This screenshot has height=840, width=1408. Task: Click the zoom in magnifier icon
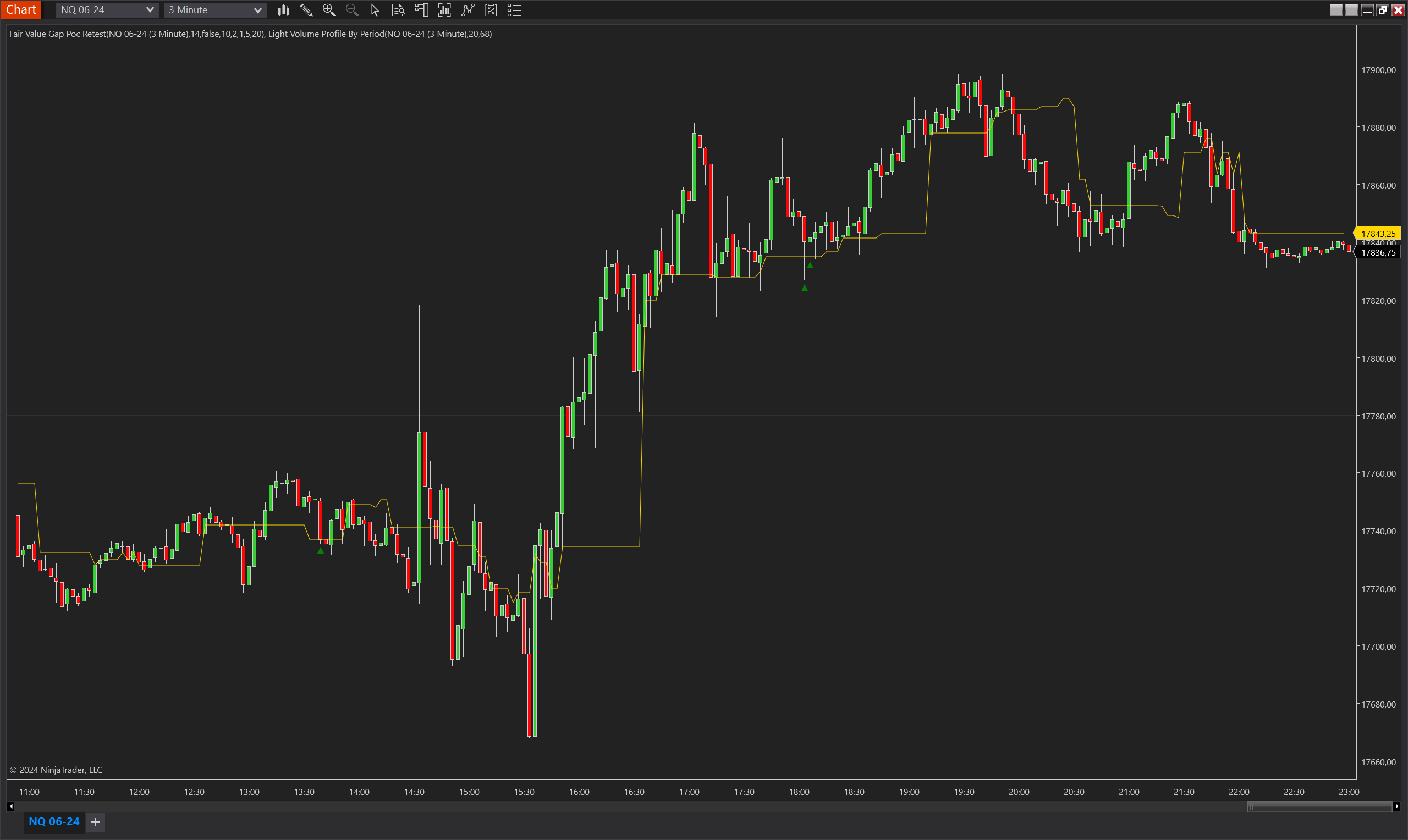tap(329, 10)
